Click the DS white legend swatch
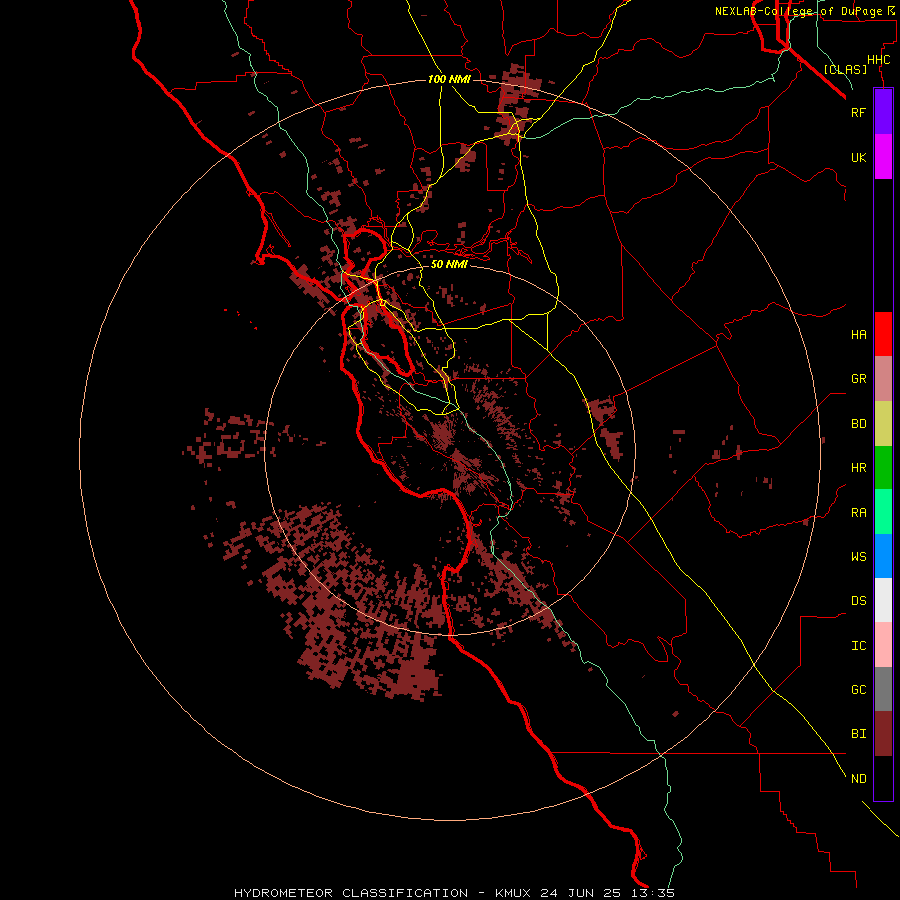 tap(883, 600)
